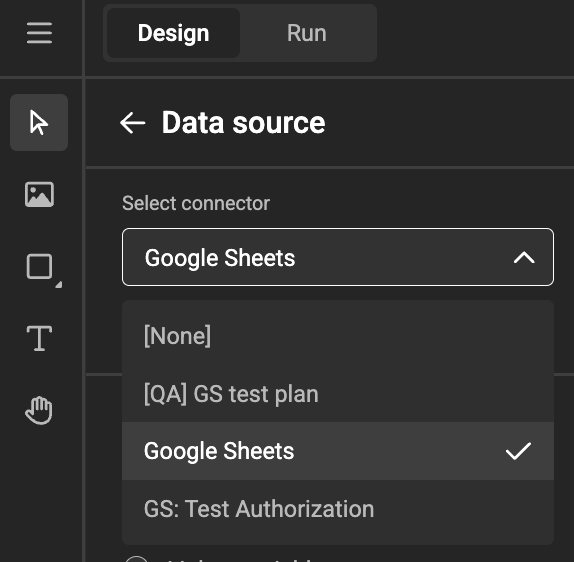Choose the checked Google Sheets option
Screen dimensions: 574x562
[338, 451]
